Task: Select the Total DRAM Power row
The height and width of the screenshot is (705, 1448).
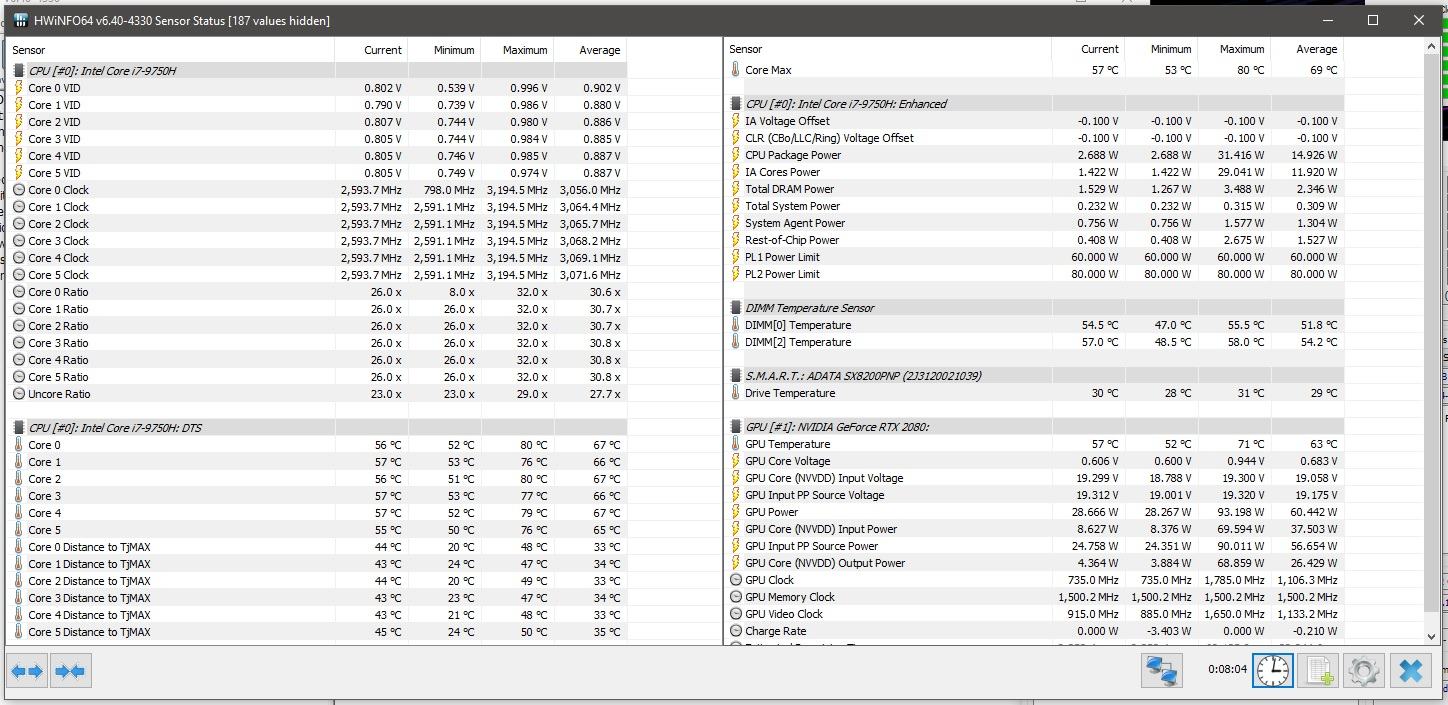Action: 1034,189
